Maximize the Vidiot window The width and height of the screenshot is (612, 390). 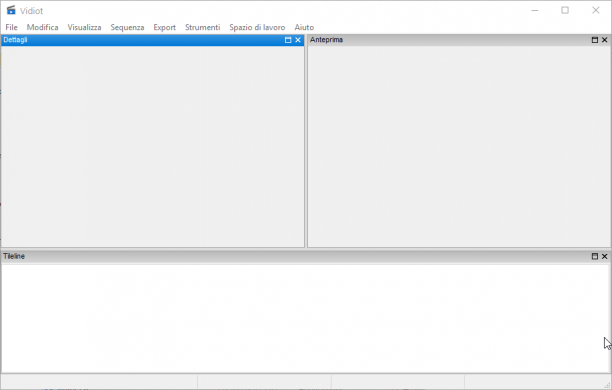(565, 11)
